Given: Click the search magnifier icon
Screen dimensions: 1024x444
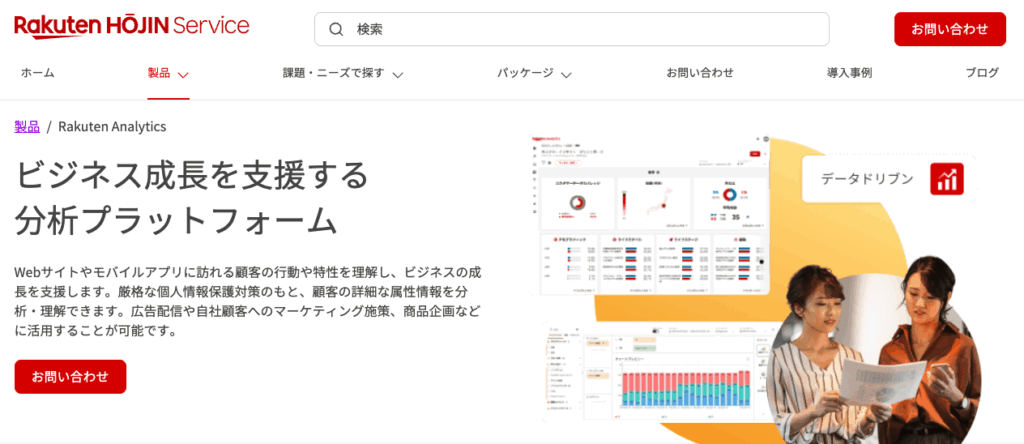Looking at the screenshot, I should point(336,29).
